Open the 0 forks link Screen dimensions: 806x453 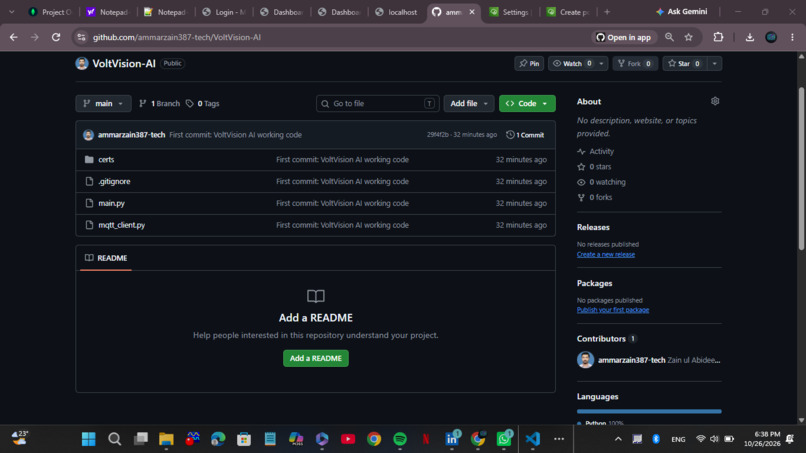pos(595,197)
